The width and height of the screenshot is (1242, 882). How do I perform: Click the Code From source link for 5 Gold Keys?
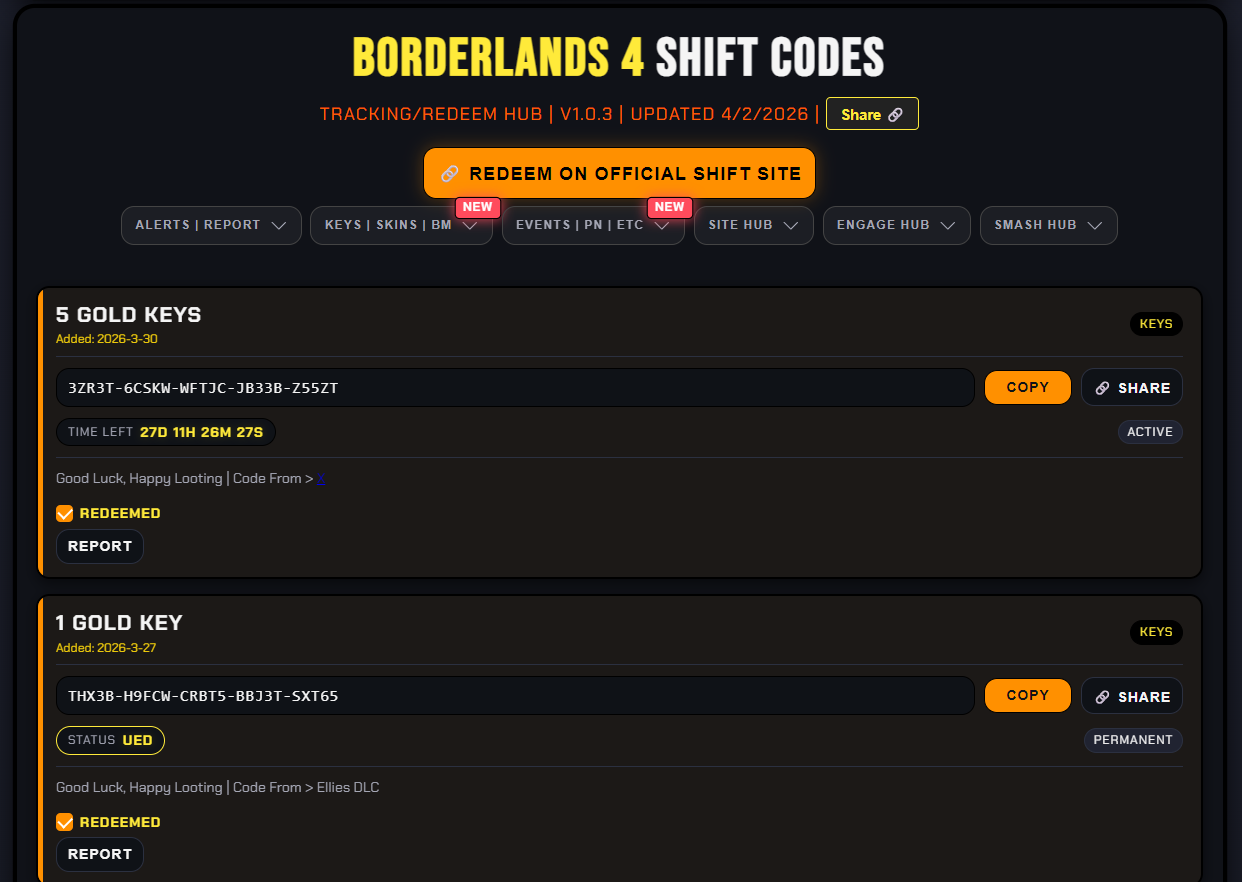click(321, 480)
